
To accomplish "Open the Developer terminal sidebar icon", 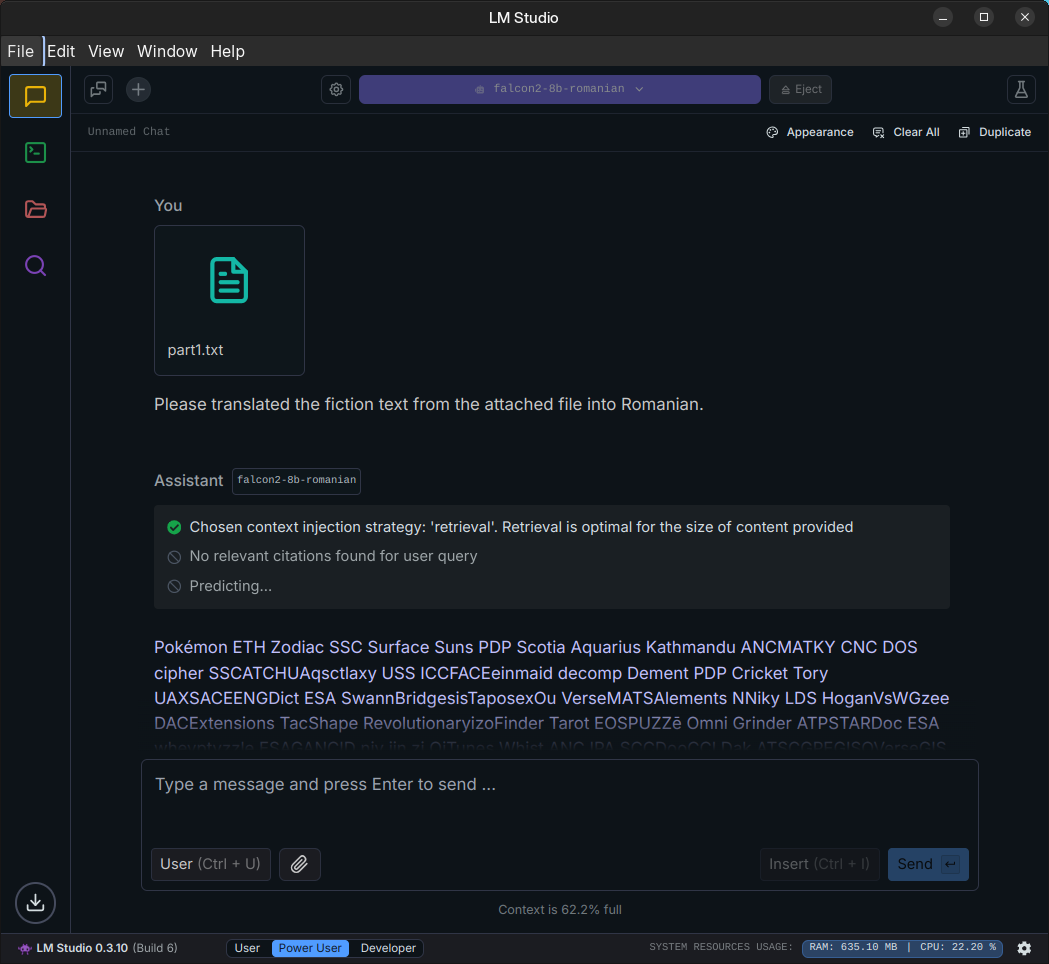I will (x=35, y=153).
